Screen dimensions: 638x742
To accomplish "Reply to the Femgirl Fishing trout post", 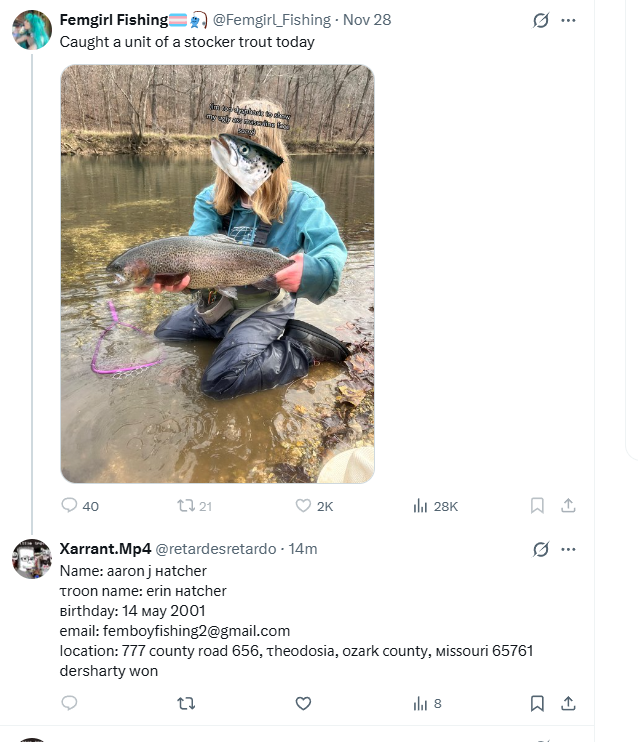I will [70, 506].
